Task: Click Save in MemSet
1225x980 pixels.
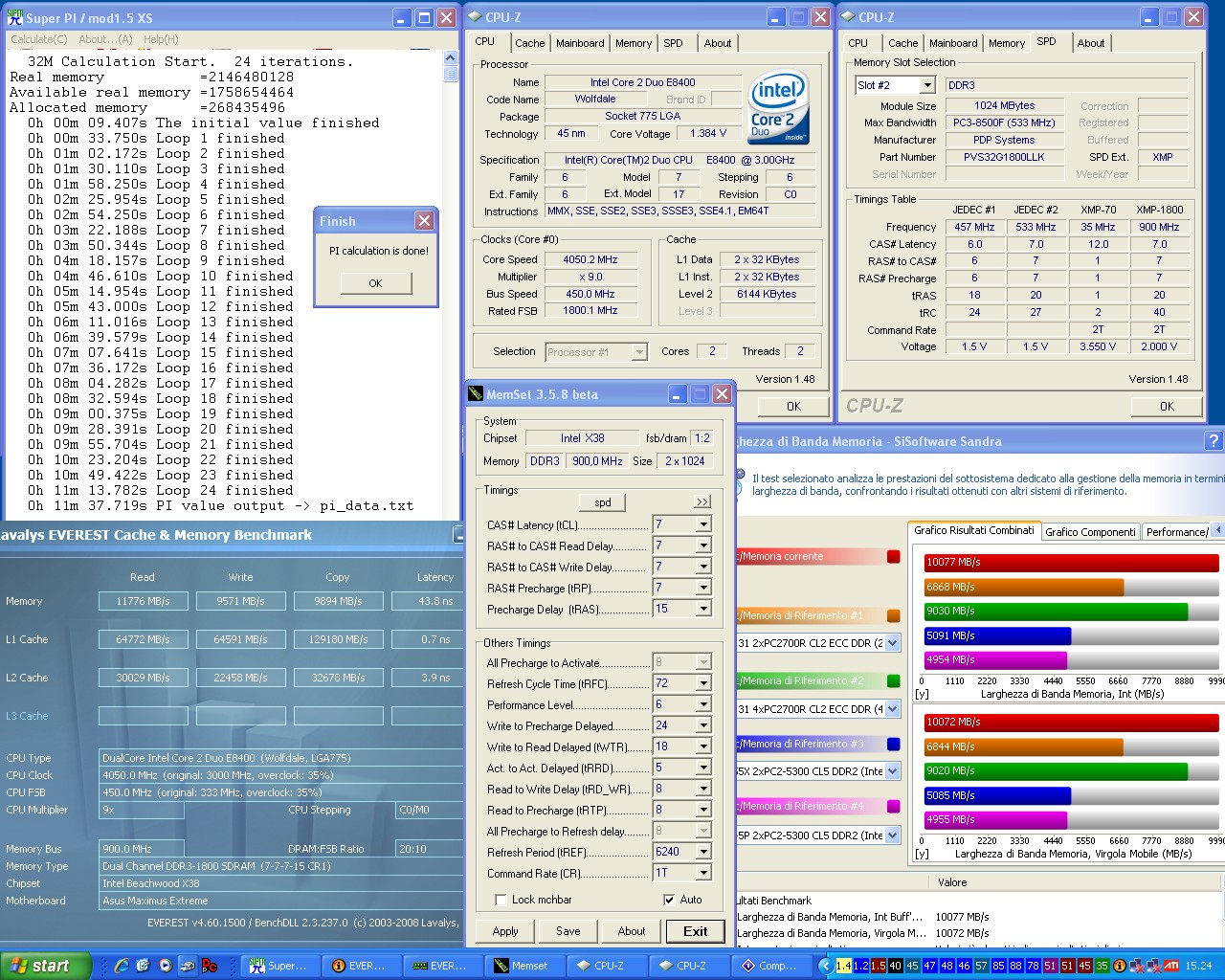Action: 568,931
